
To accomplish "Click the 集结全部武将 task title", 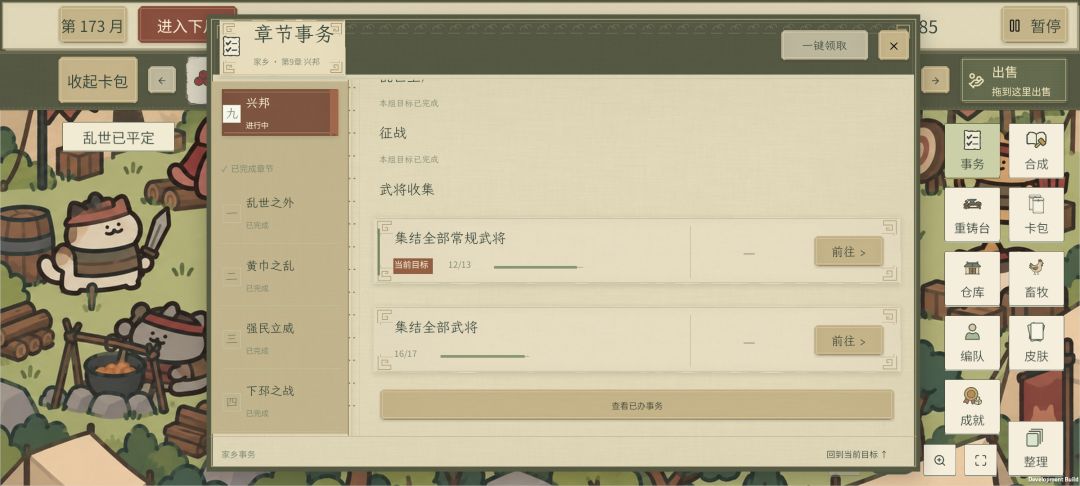I will pyautogui.click(x=436, y=328).
